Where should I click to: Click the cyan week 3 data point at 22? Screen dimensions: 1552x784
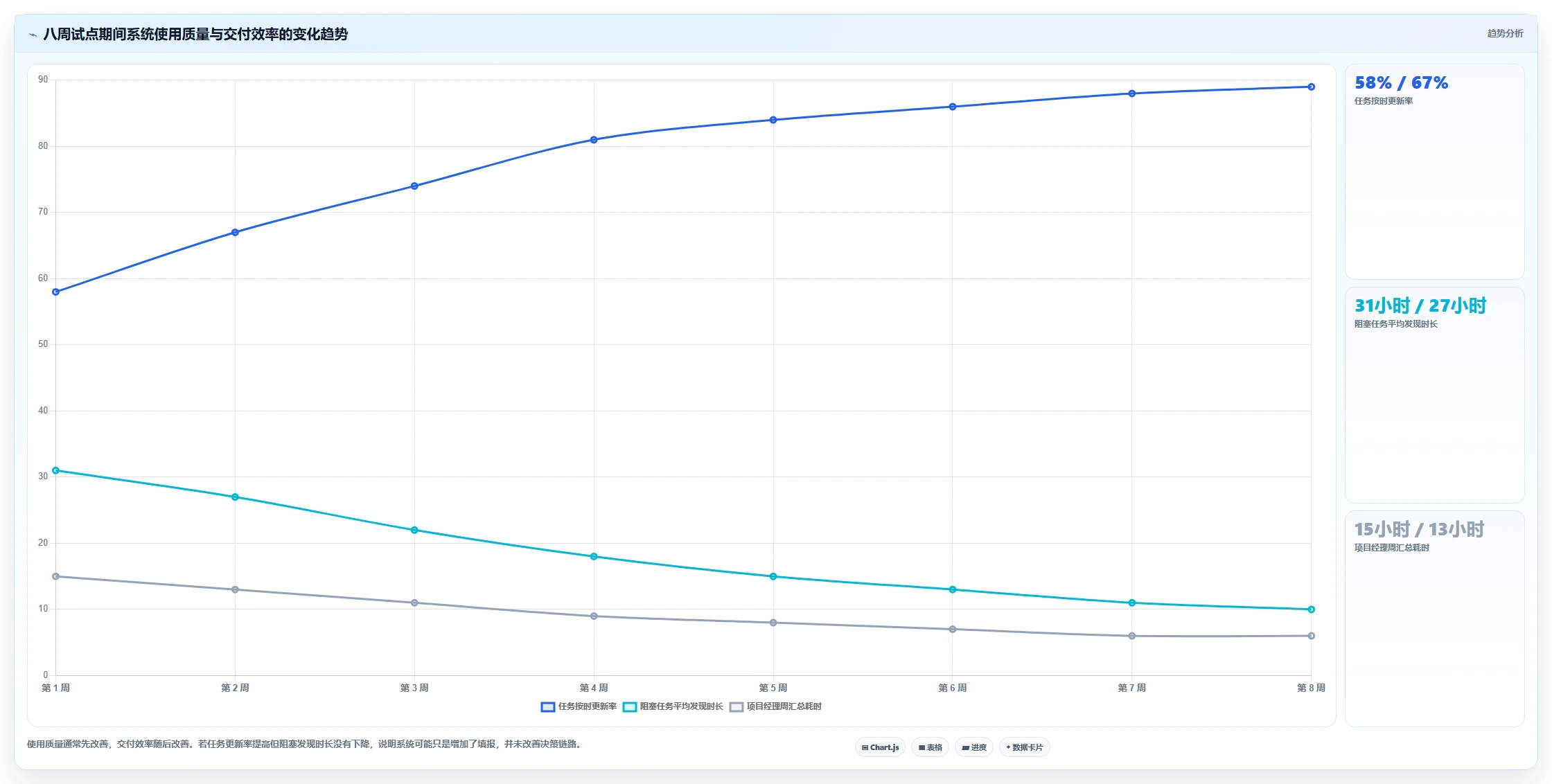coord(414,530)
